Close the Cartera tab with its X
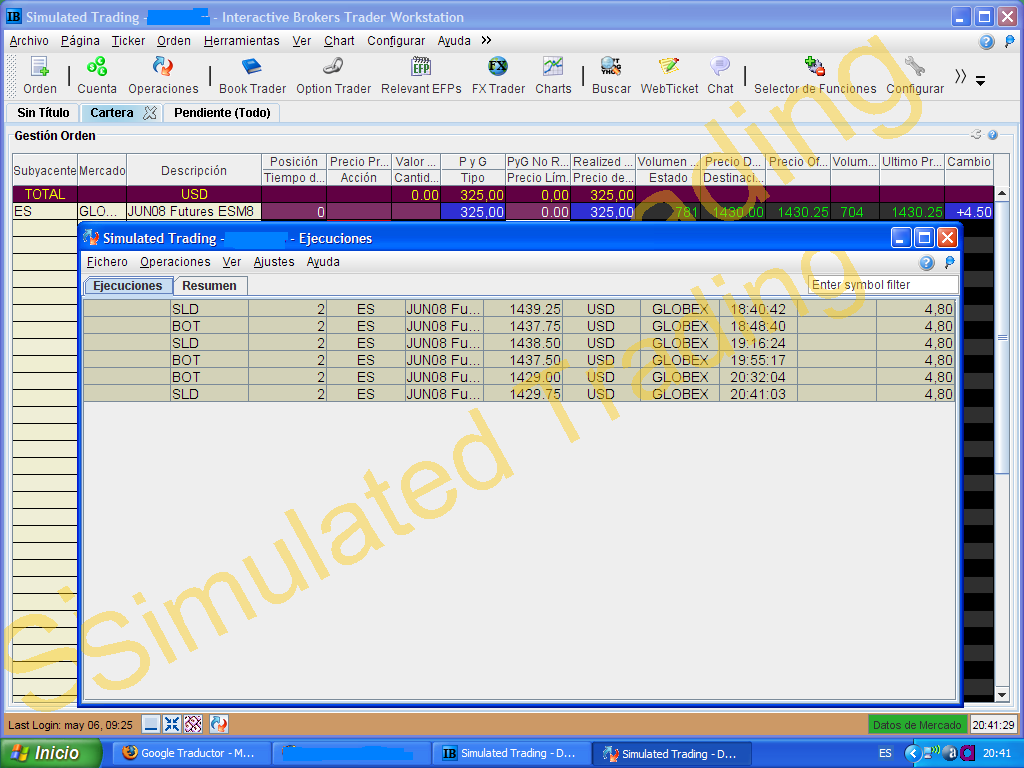 point(150,113)
